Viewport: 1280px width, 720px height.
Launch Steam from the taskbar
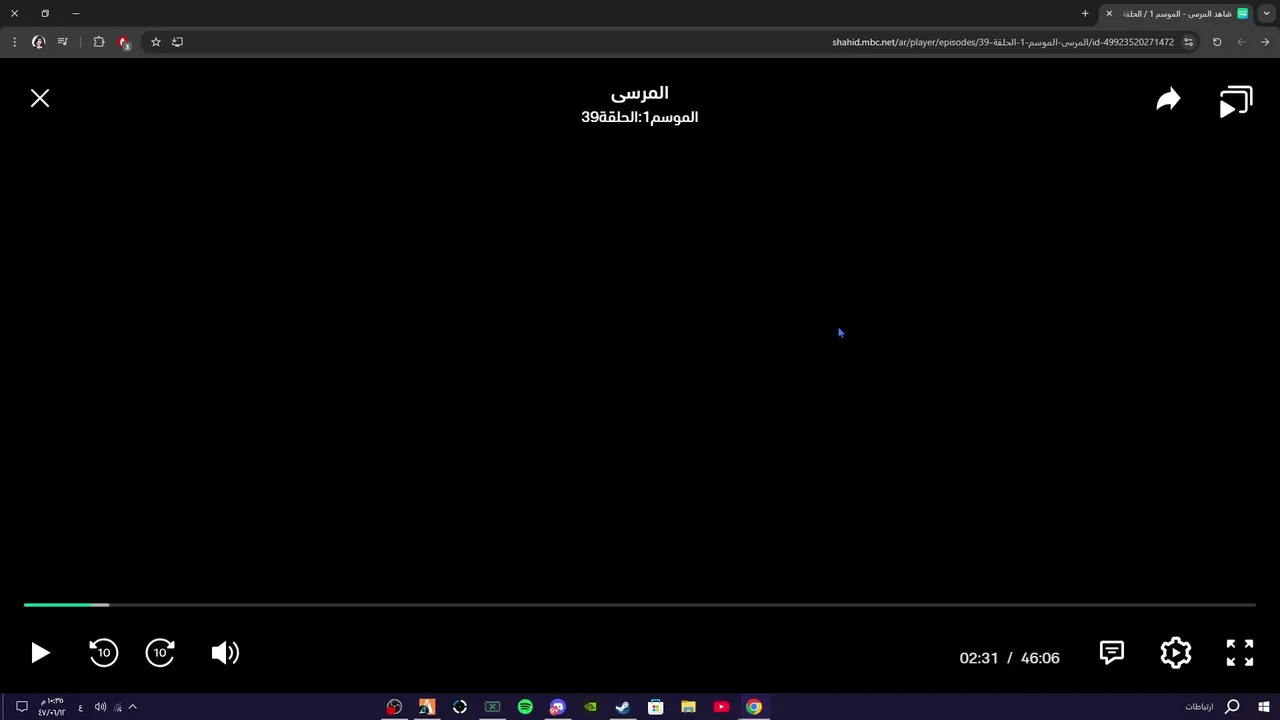click(623, 707)
